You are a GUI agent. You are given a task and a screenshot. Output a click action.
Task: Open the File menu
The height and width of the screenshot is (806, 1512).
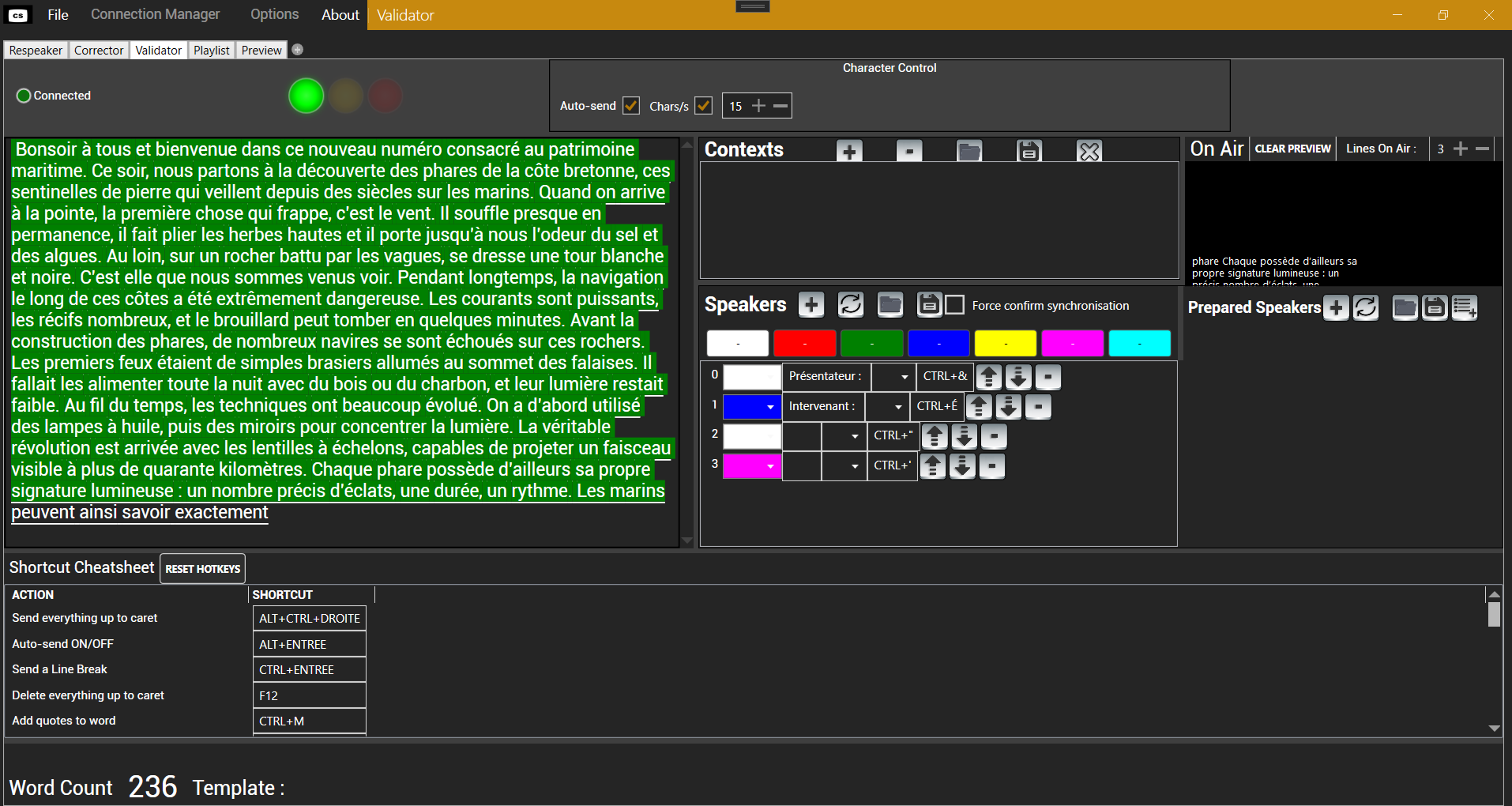click(58, 14)
